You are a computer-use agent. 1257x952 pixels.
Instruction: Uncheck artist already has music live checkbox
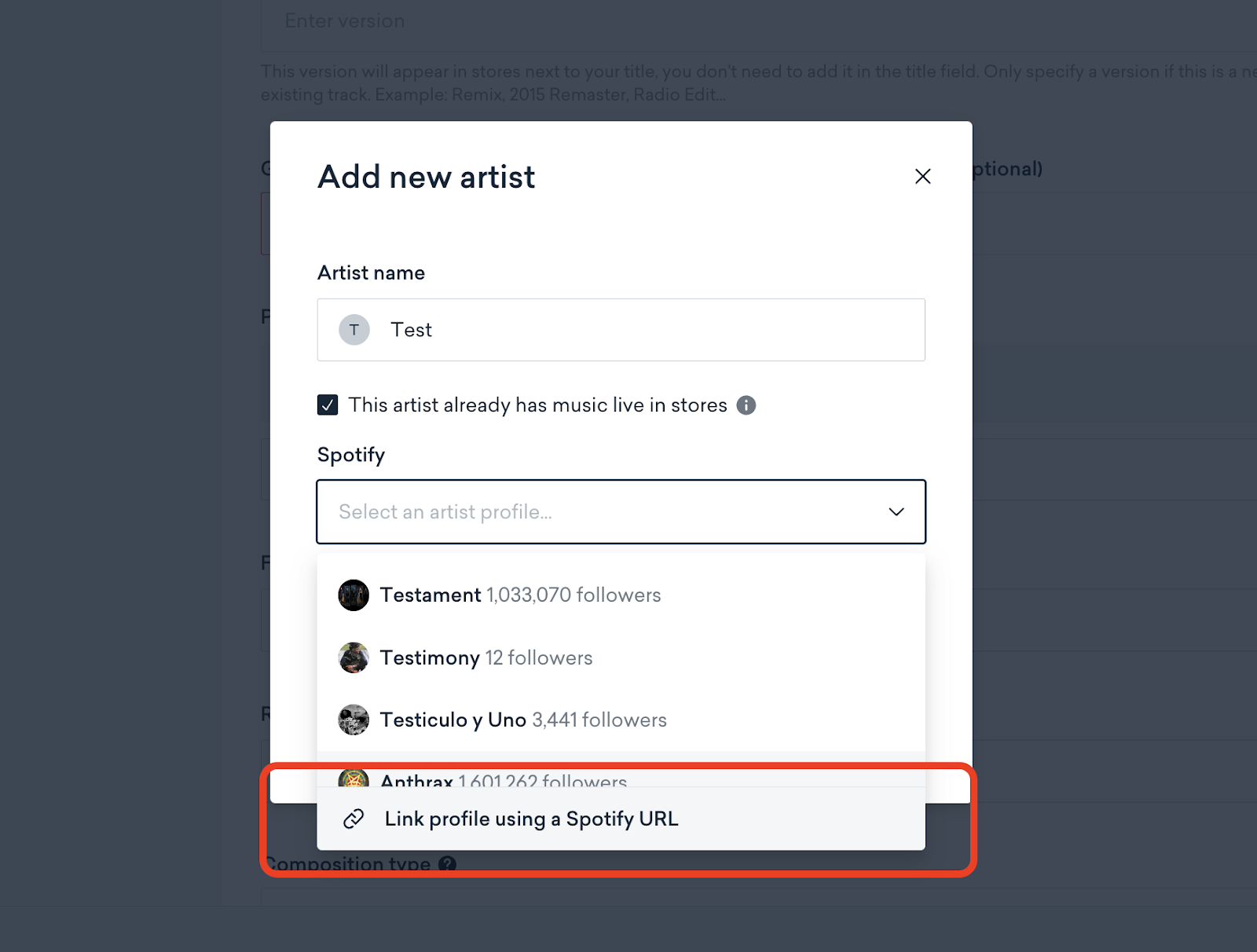coord(328,405)
